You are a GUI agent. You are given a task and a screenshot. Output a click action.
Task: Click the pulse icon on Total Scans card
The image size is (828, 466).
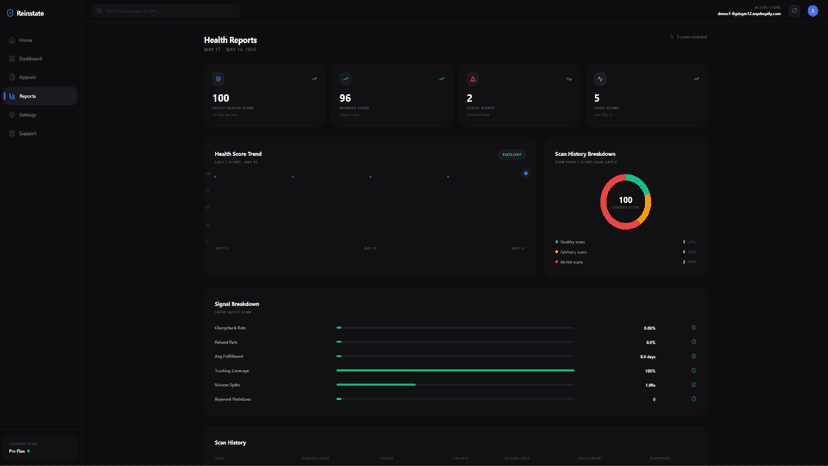point(600,79)
